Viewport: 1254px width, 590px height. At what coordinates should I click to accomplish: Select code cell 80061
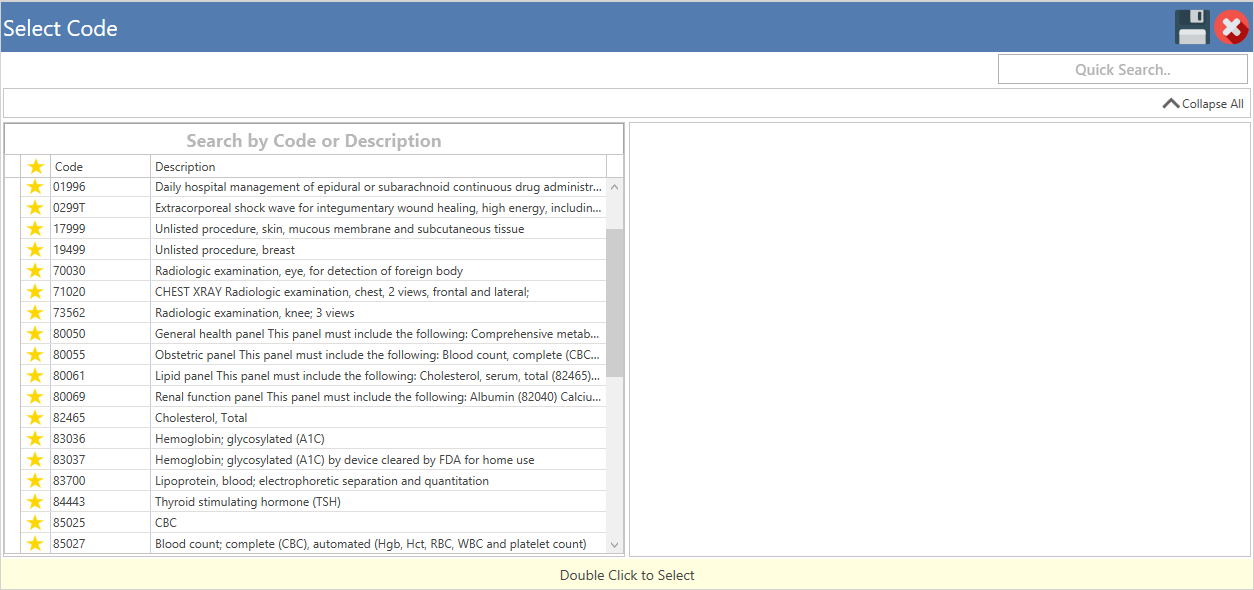point(100,376)
